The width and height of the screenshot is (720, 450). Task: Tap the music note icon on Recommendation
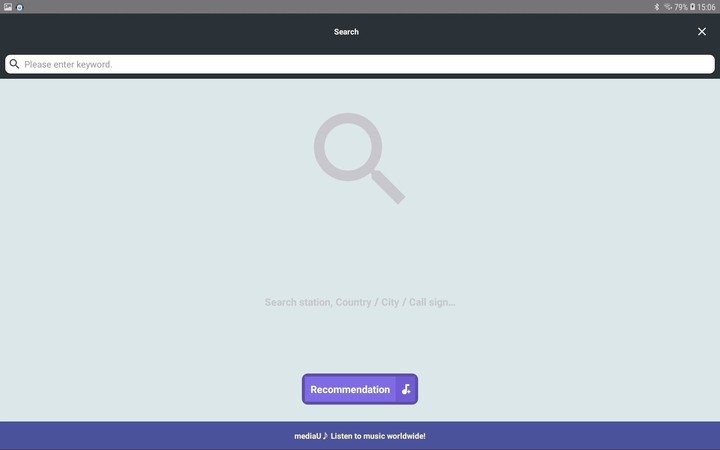(x=406, y=389)
